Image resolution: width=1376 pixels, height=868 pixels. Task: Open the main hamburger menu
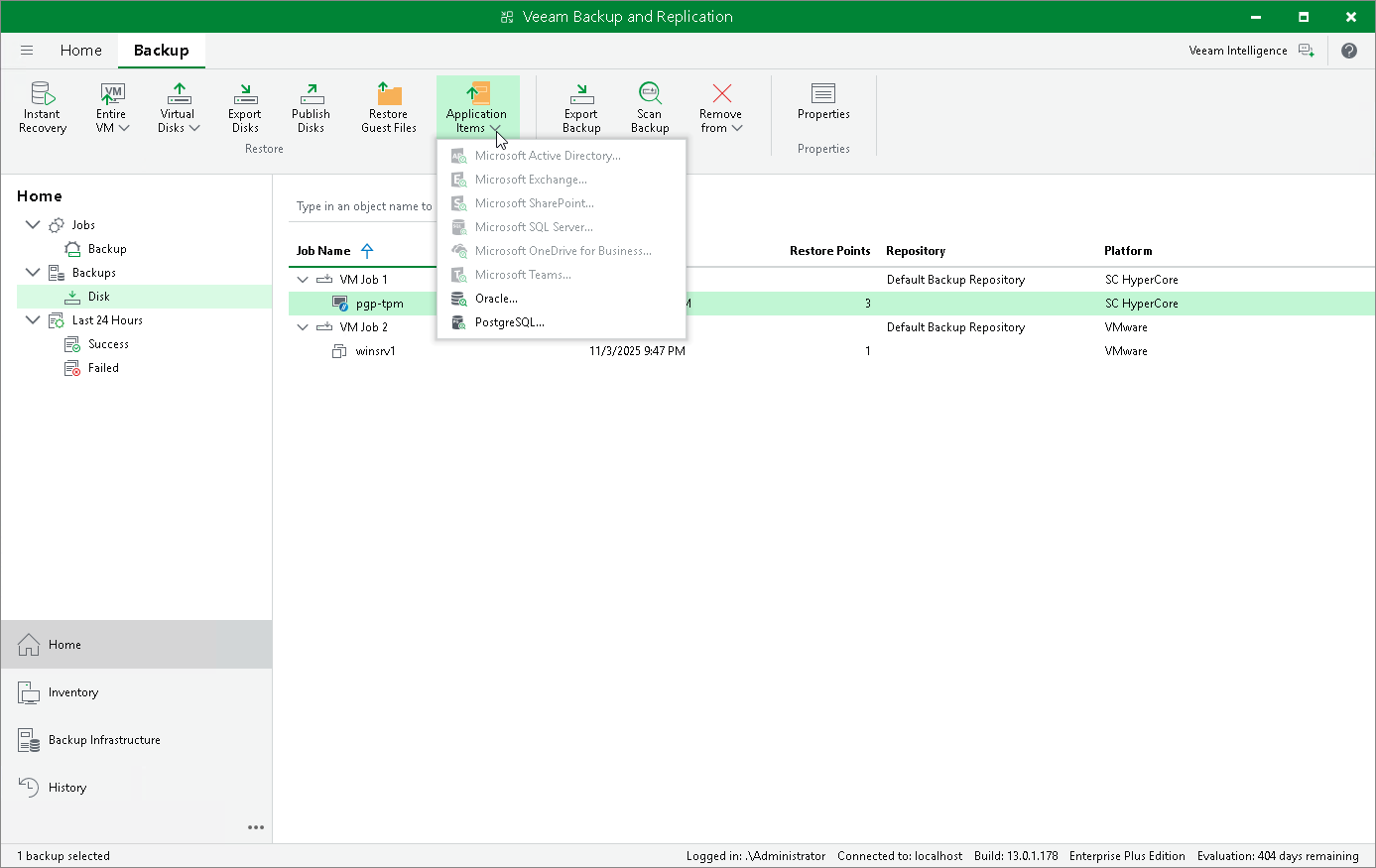pyautogui.click(x=27, y=51)
